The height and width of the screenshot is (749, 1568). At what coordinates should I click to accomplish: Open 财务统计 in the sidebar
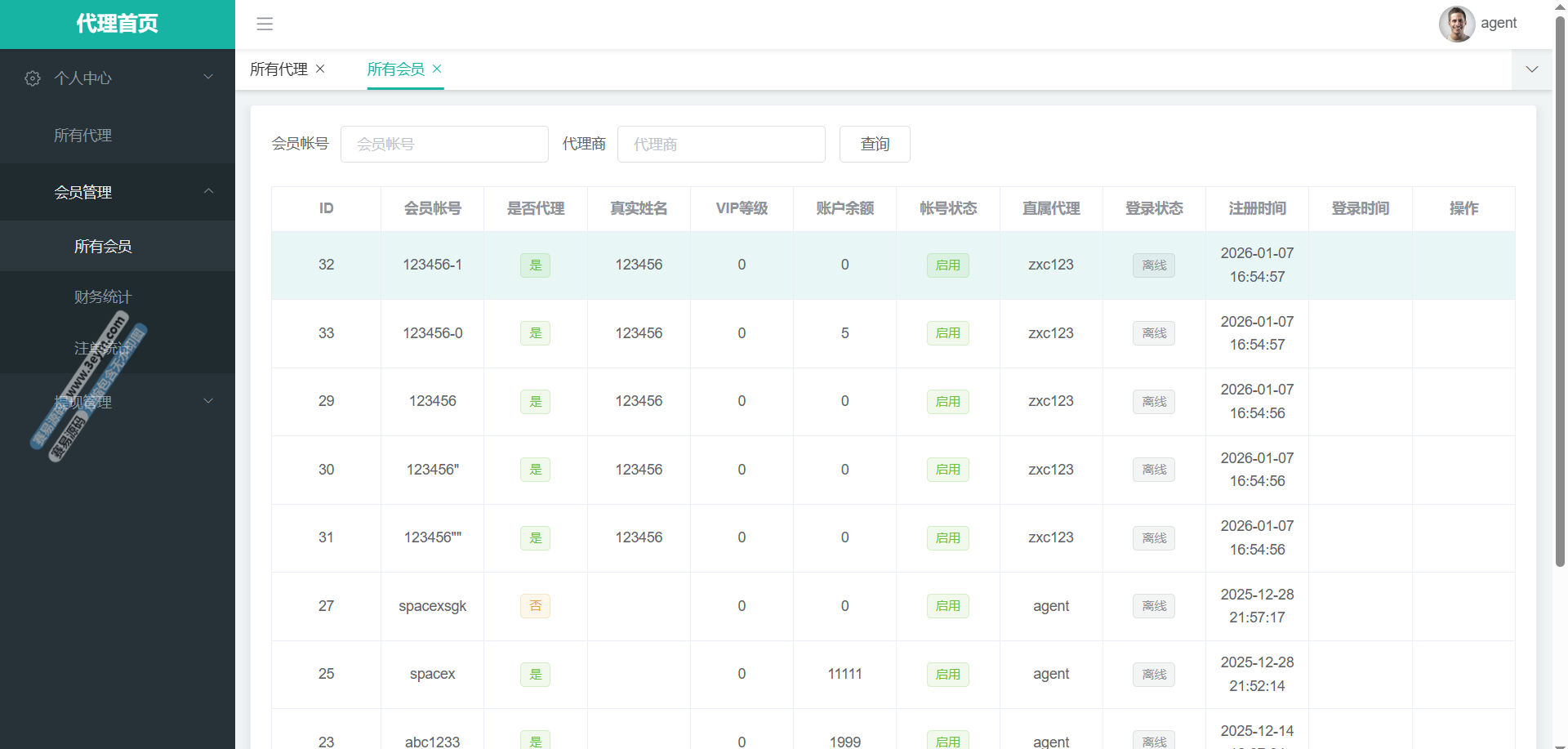click(103, 296)
